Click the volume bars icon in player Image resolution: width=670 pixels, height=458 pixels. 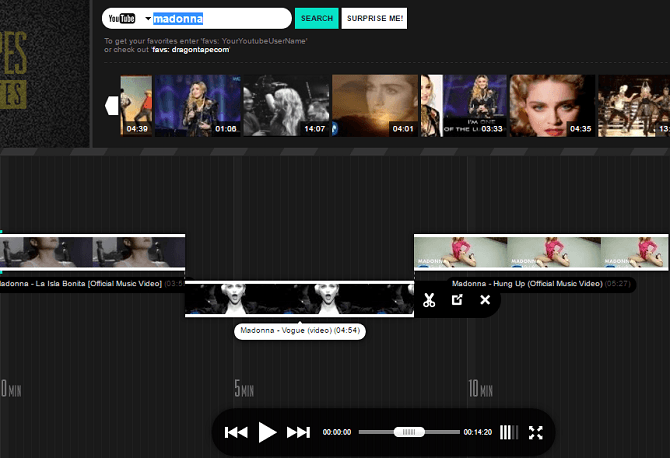(509, 432)
